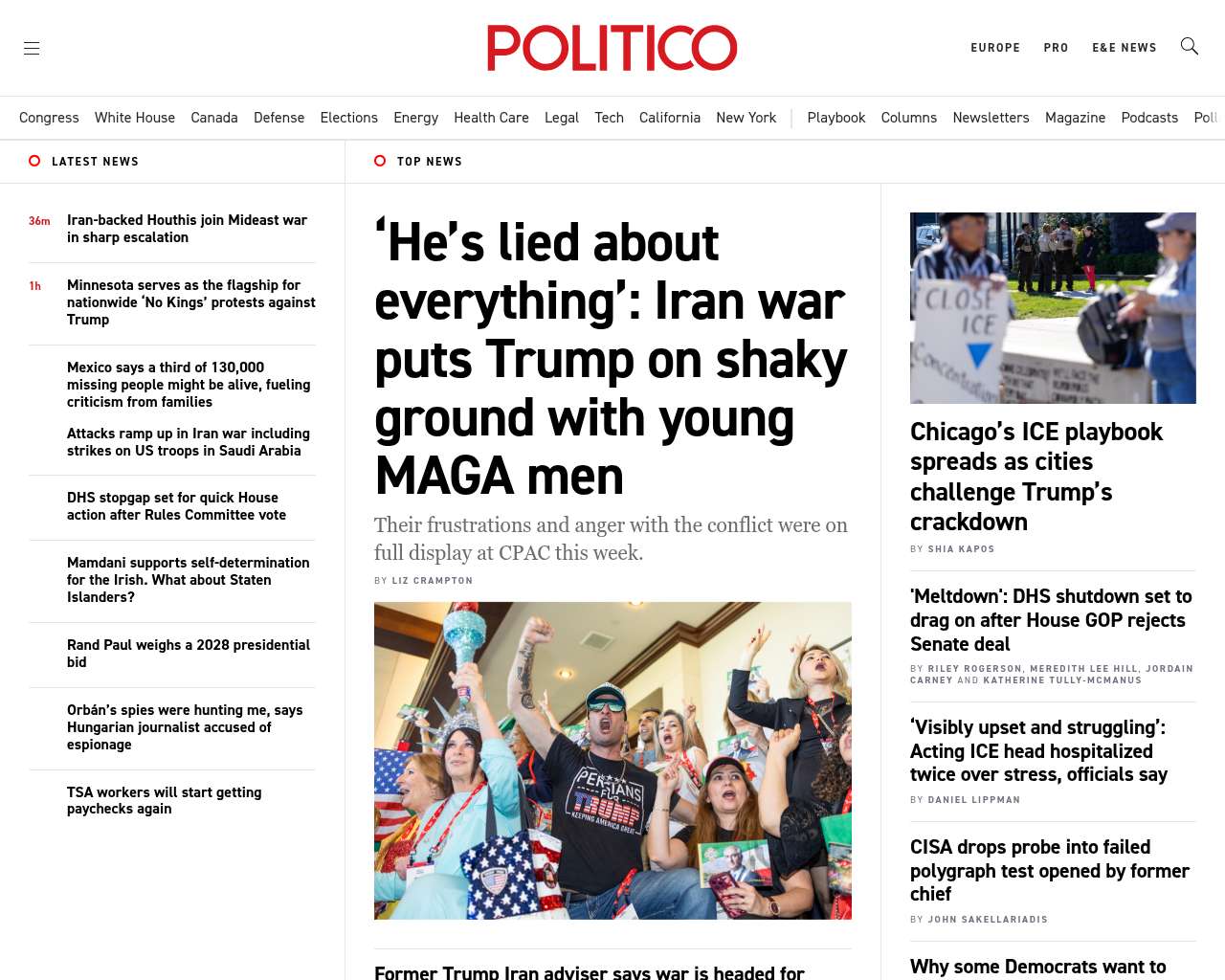
Task: Open Chicago's ICE playbook article
Action: coord(1036,477)
